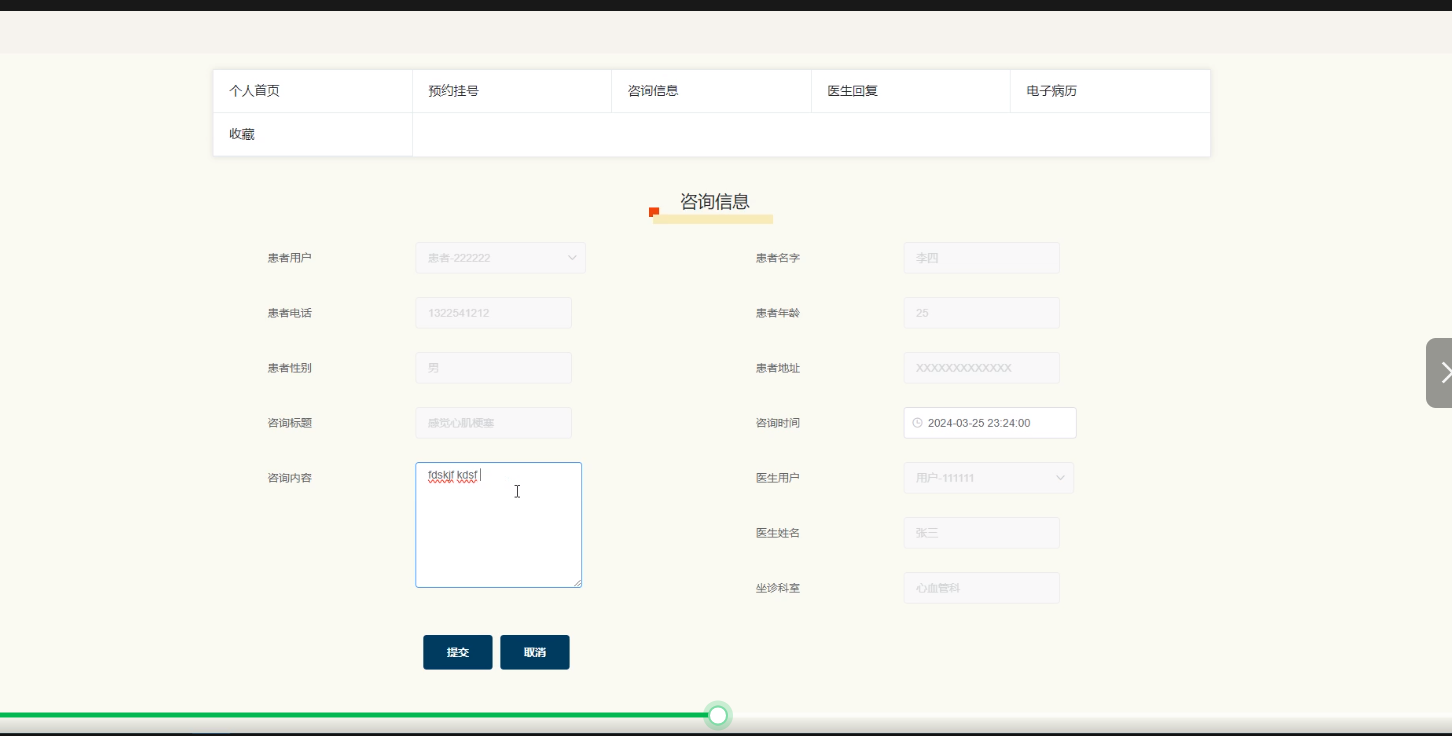Click the textarea resize grip corner
This screenshot has width=1452, height=736.
pyautogui.click(x=576, y=582)
